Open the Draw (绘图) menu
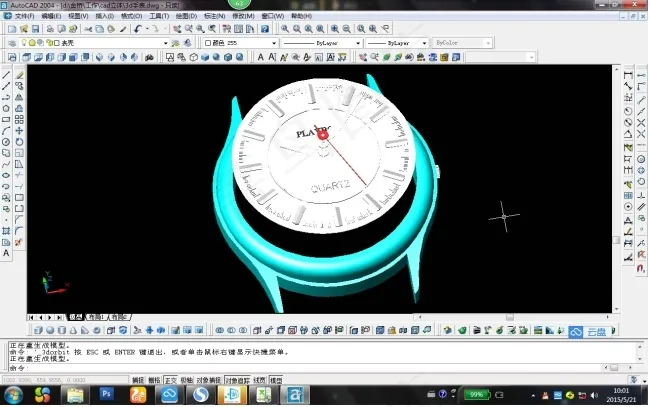This screenshot has height=407, width=650. pyautogui.click(x=186, y=16)
